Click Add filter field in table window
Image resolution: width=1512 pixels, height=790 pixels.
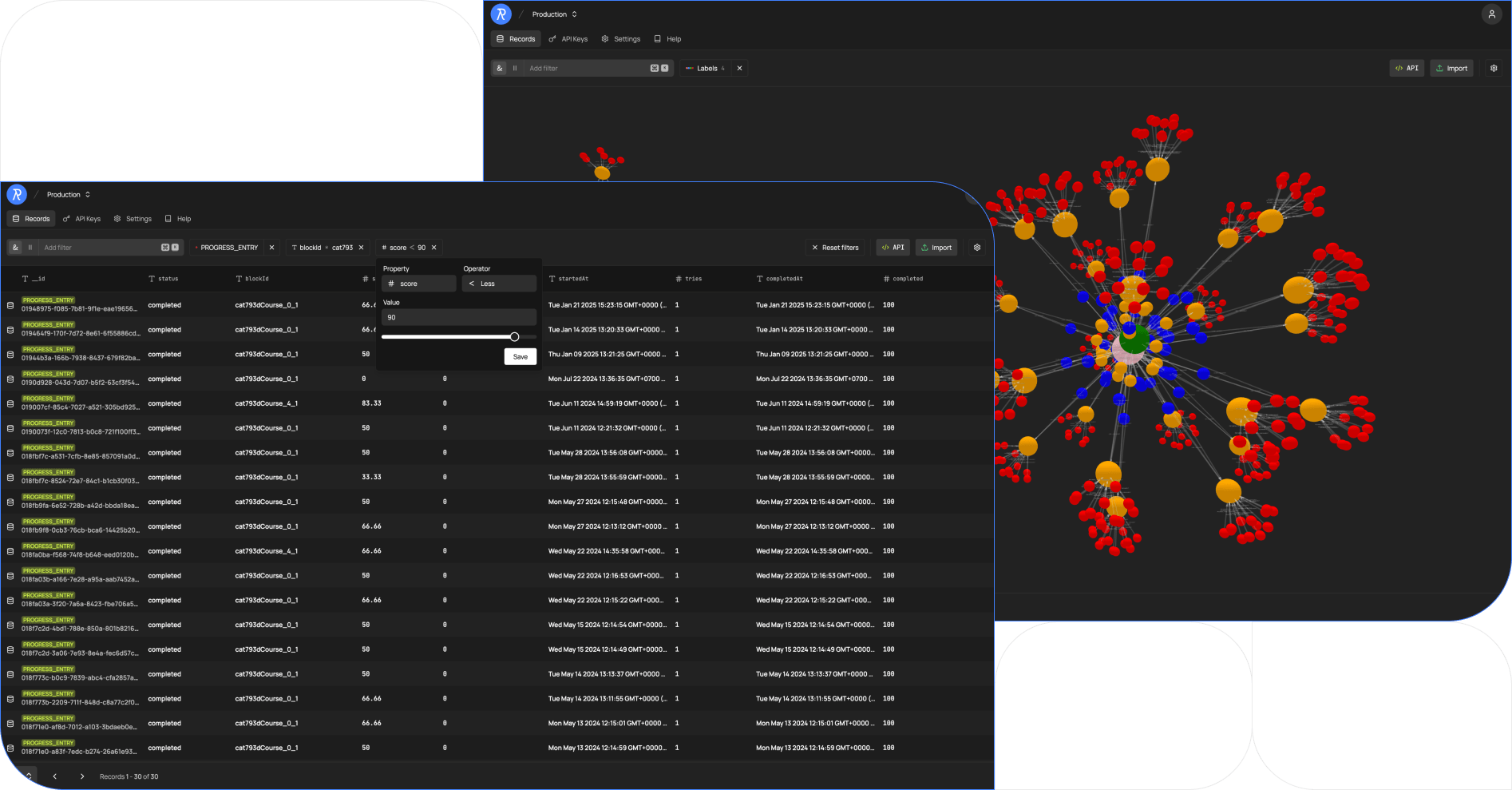tap(100, 248)
